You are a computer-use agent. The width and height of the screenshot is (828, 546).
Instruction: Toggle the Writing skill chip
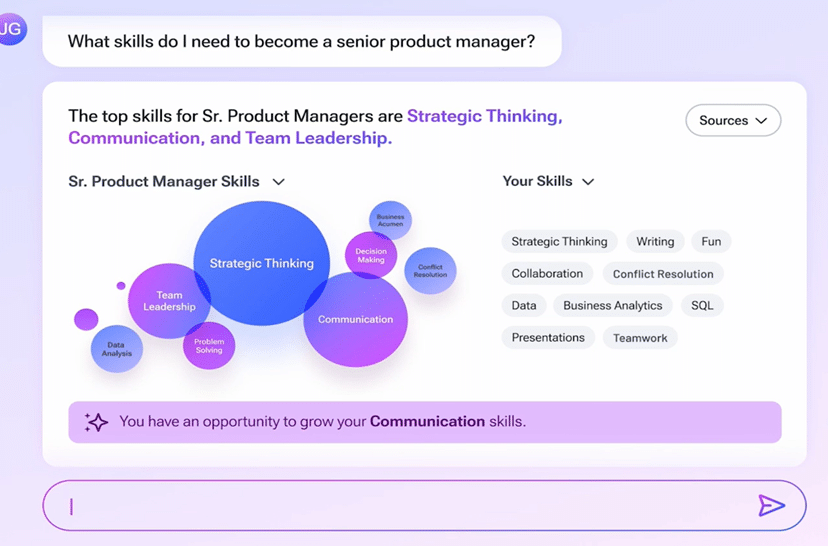(x=655, y=241)
